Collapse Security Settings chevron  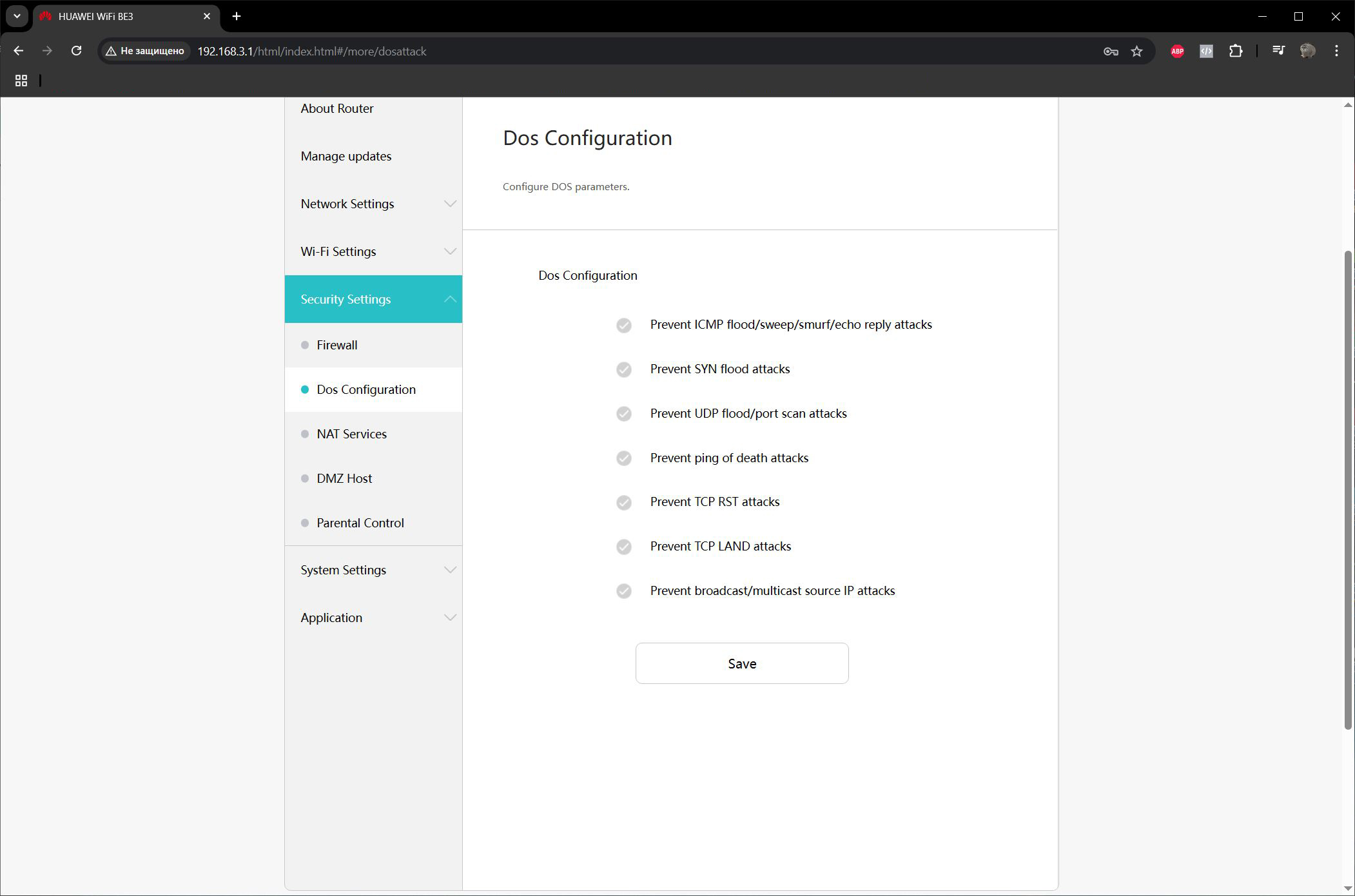click(x=450, y=299)
